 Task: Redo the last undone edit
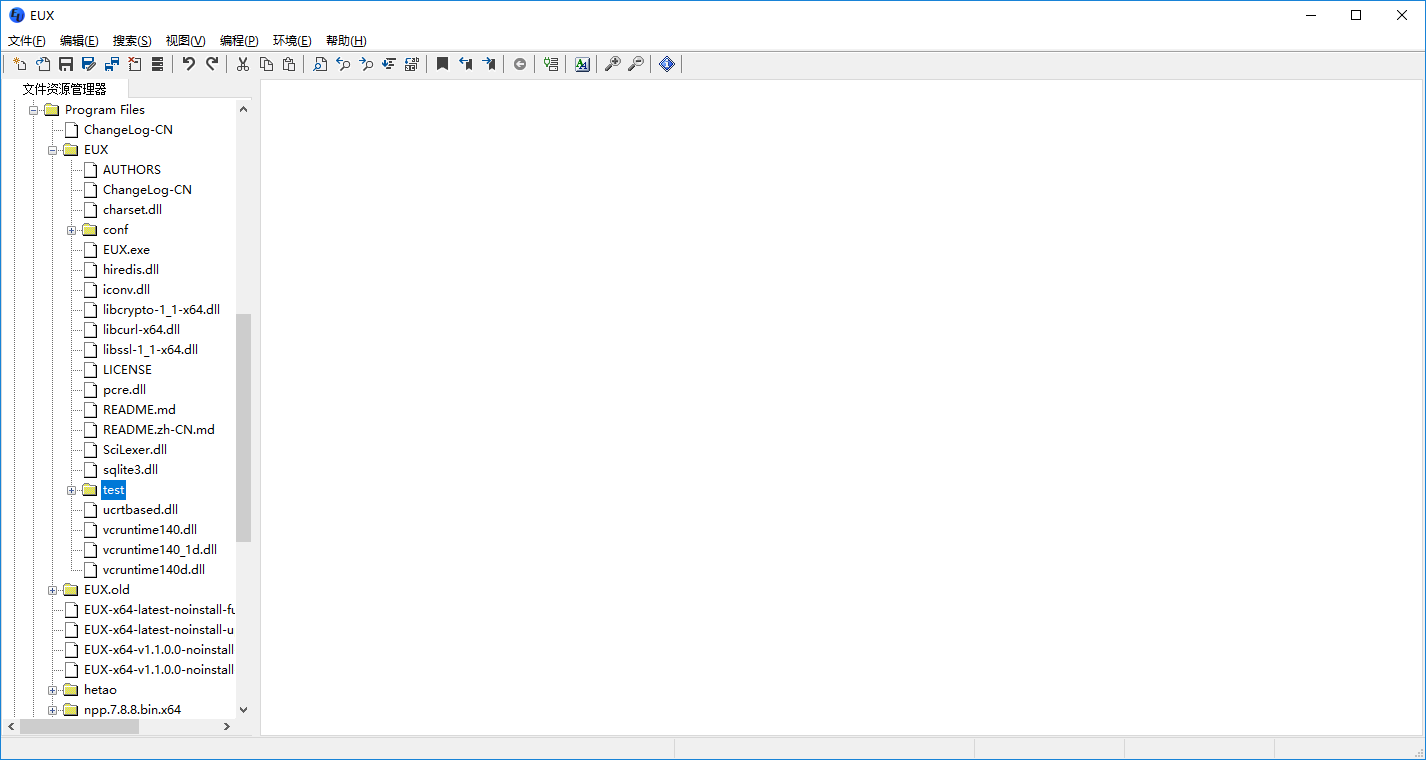click(x=212, y=64)
